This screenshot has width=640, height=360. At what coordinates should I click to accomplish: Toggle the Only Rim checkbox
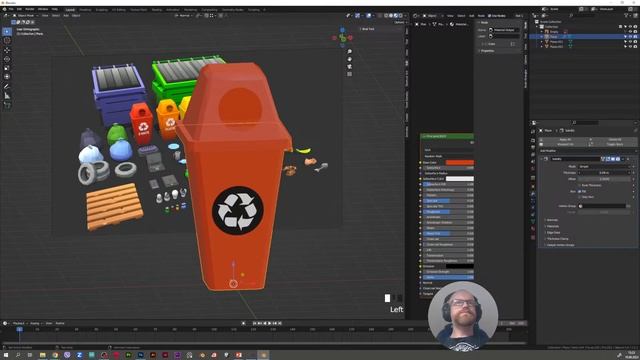580,197
